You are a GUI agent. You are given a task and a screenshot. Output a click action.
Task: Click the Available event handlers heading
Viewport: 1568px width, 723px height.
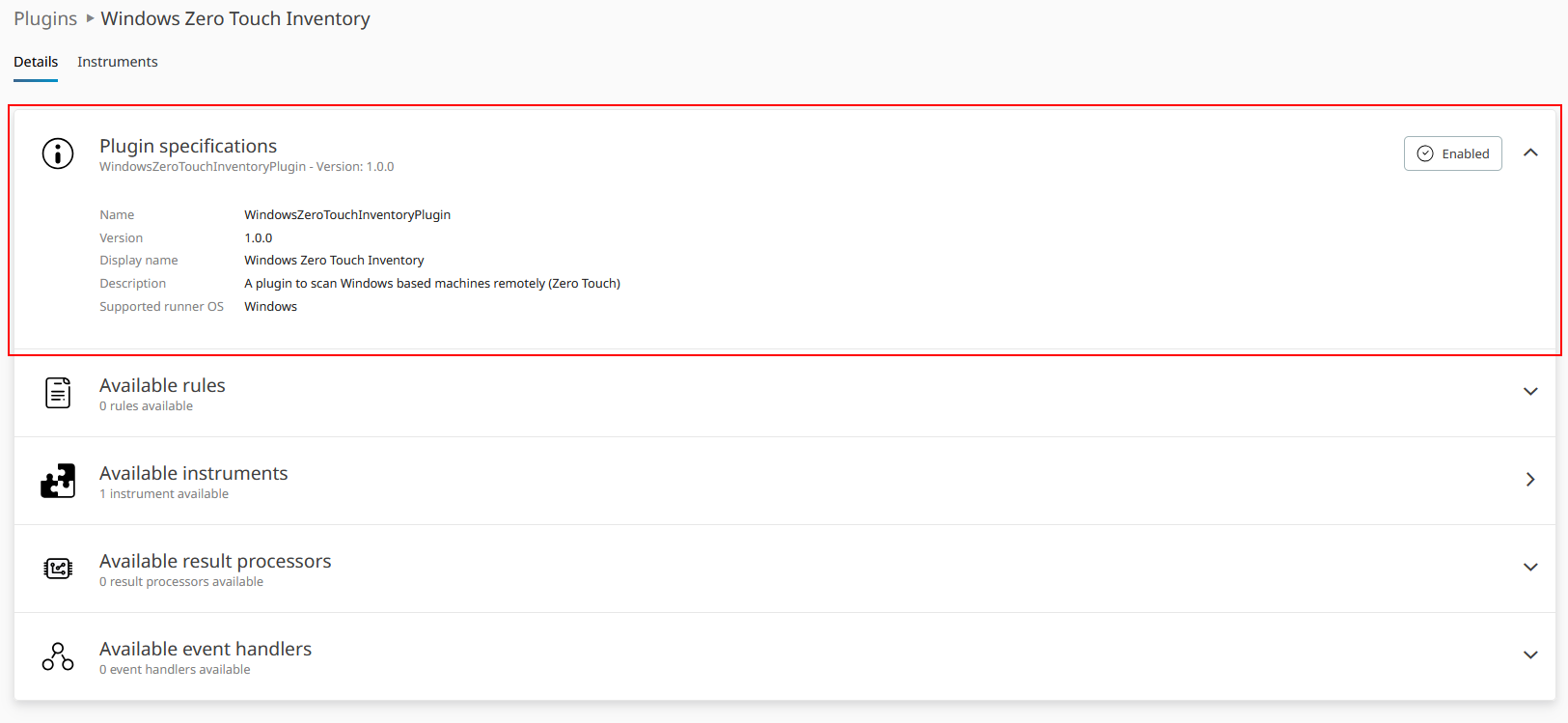pyautogui.click(x=206, y=649)
